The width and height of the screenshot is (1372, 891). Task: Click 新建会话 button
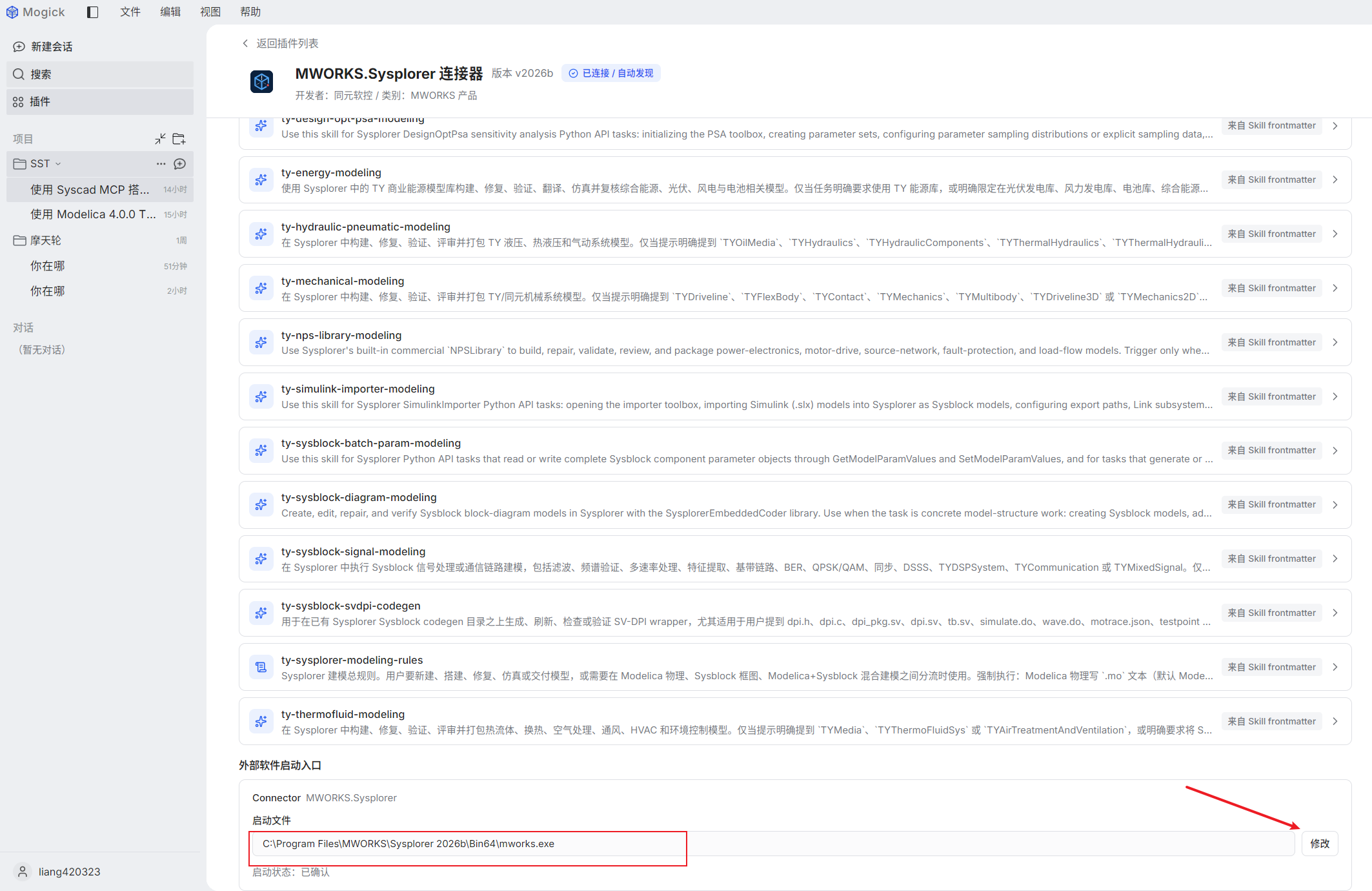[100, 46]
